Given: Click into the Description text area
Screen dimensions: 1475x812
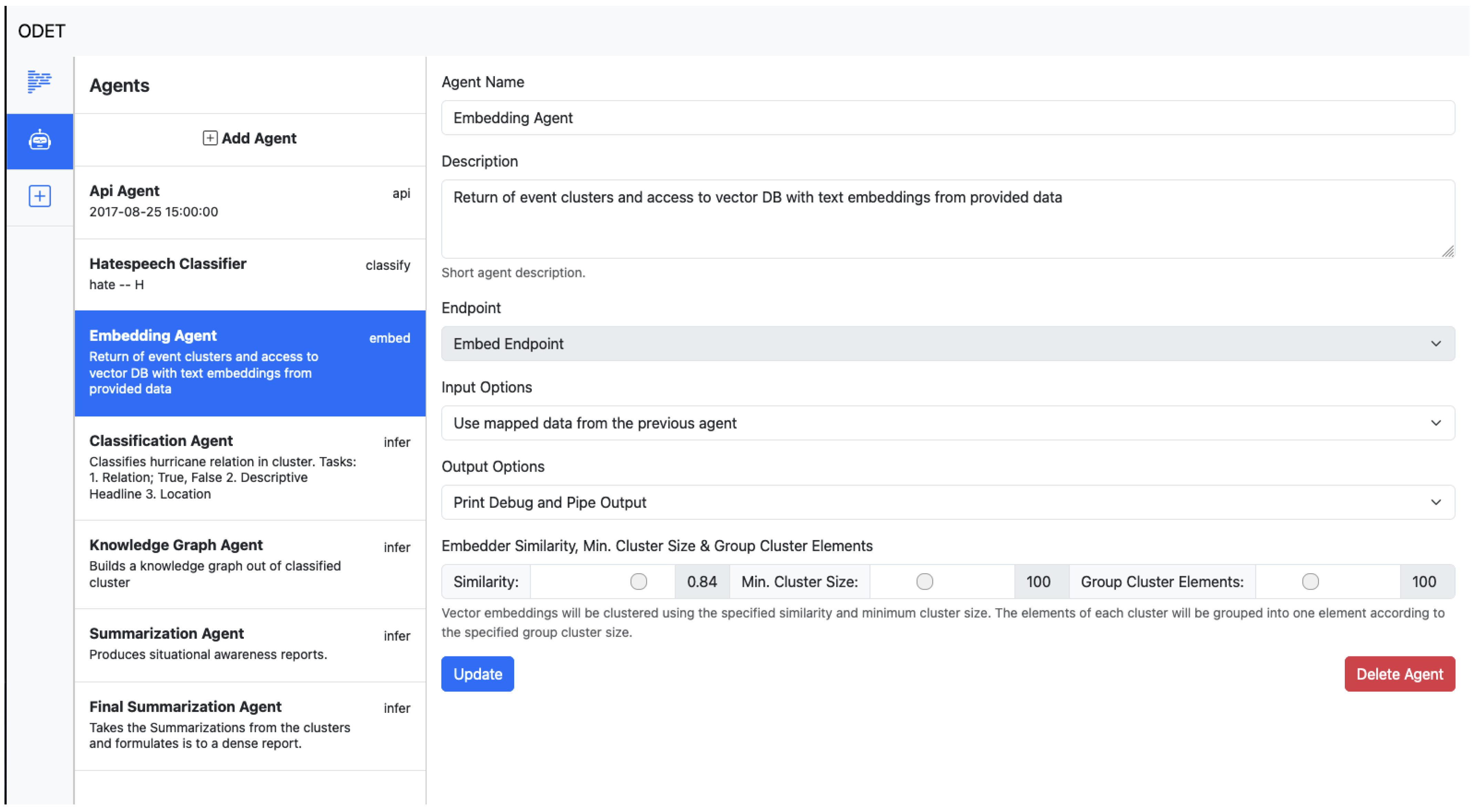Looking at the screenshot, I should pyautogui.click(x=948, y=219).
